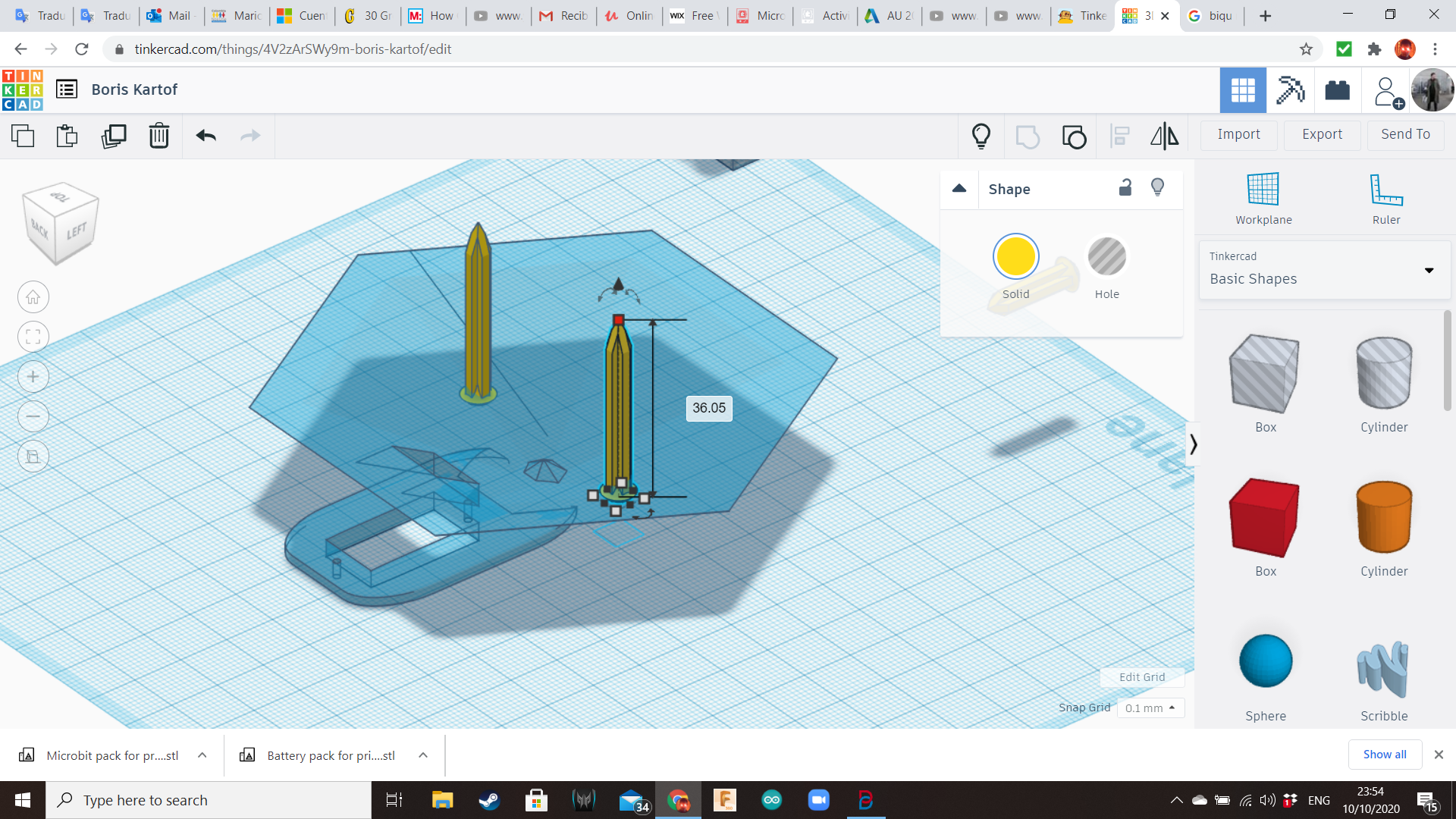Switch to the Blocks view tab
Screen dimensions: 1456x819
1290,90
